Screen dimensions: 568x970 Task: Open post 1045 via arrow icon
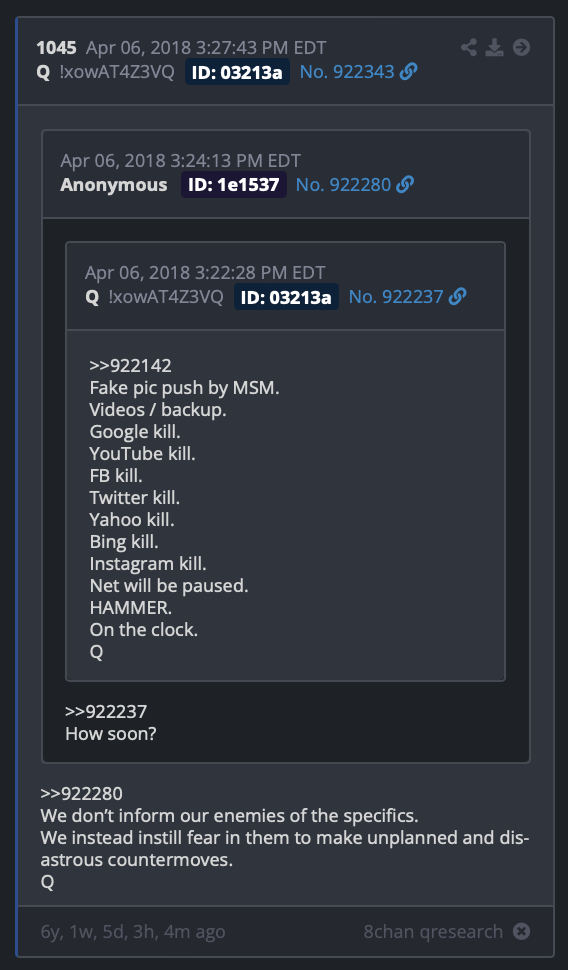point(522,48)
